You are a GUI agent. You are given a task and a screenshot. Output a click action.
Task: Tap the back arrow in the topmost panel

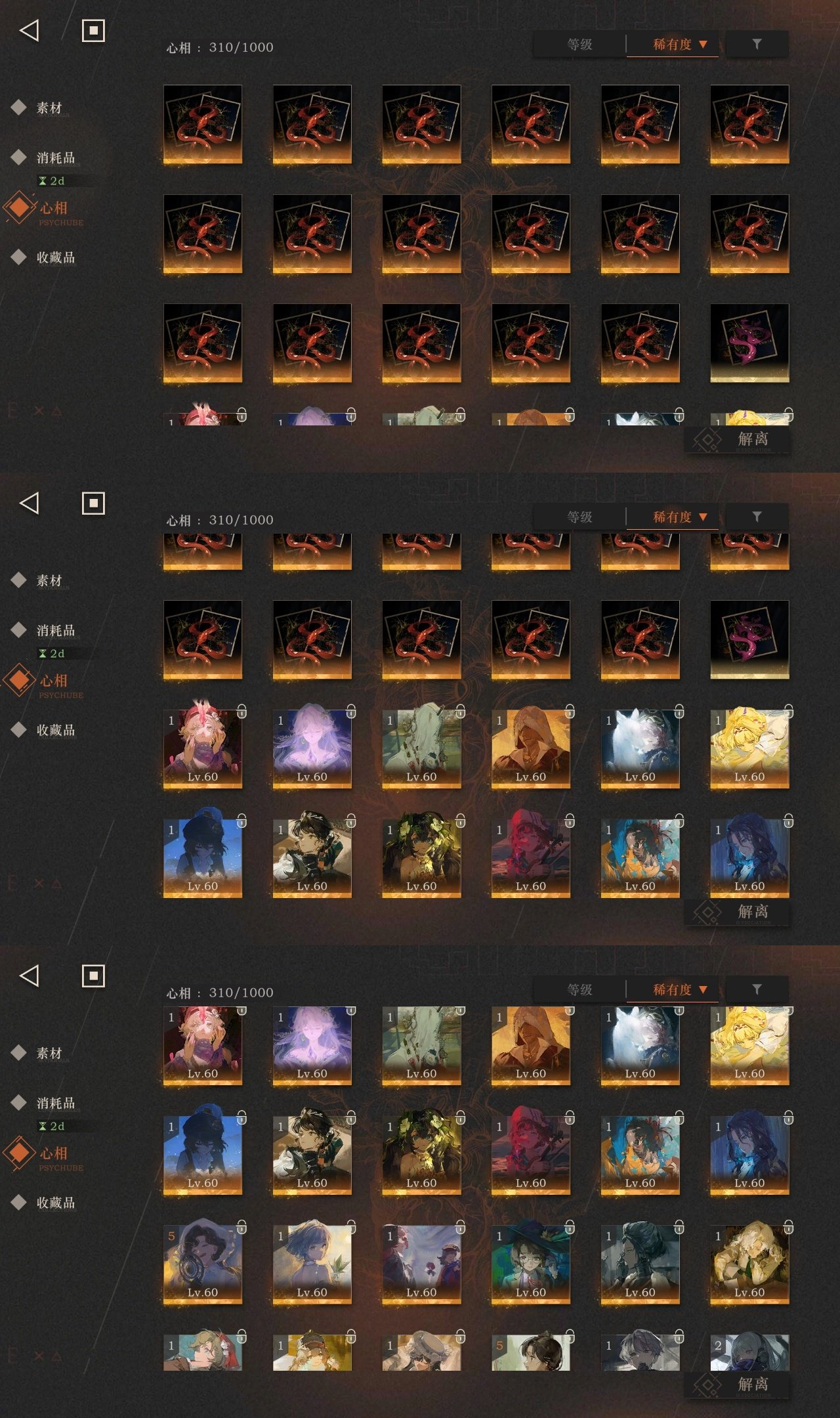pyautogui.click(x=30, y=30)
